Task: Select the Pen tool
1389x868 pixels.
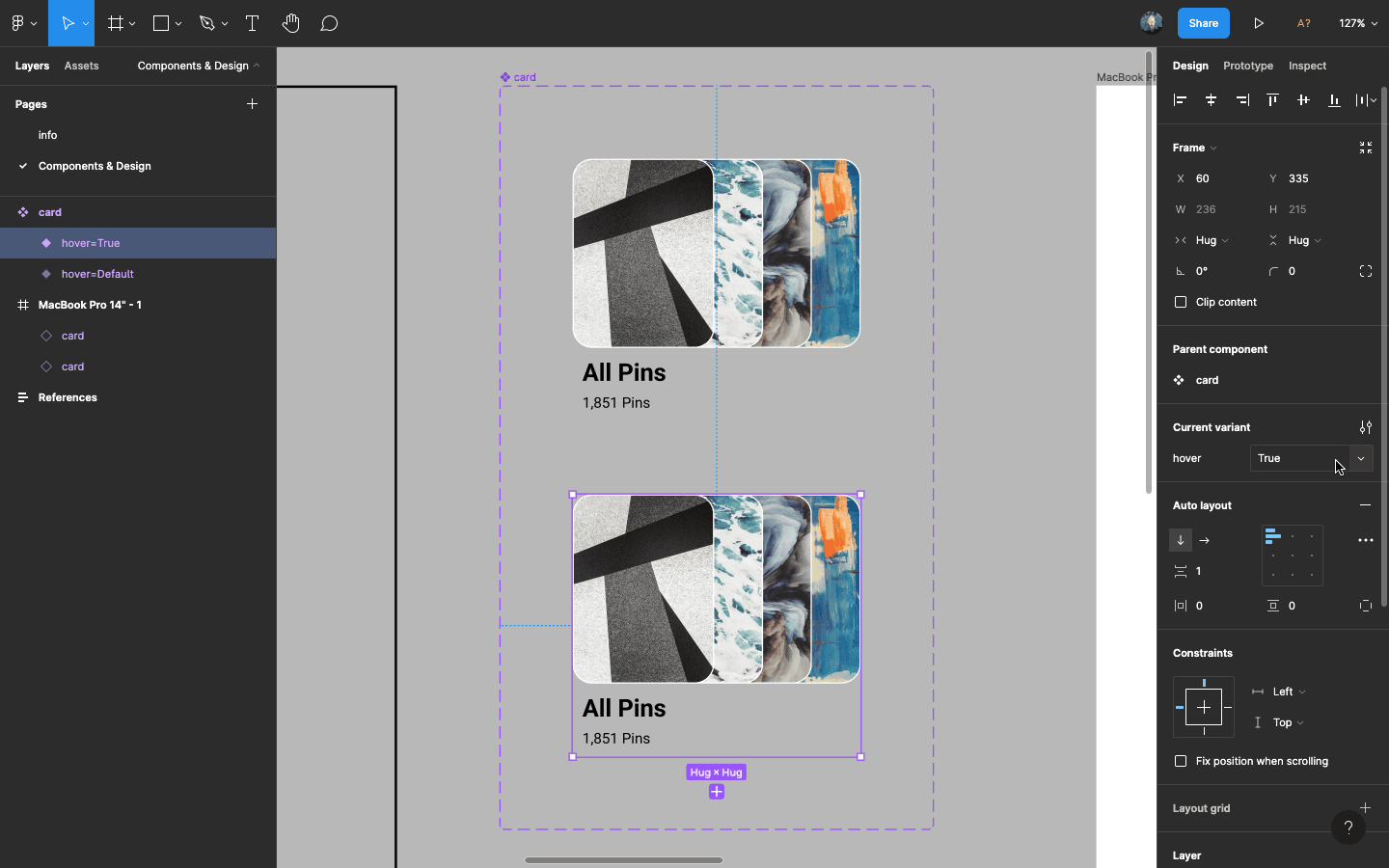Action: coord(206,23)
